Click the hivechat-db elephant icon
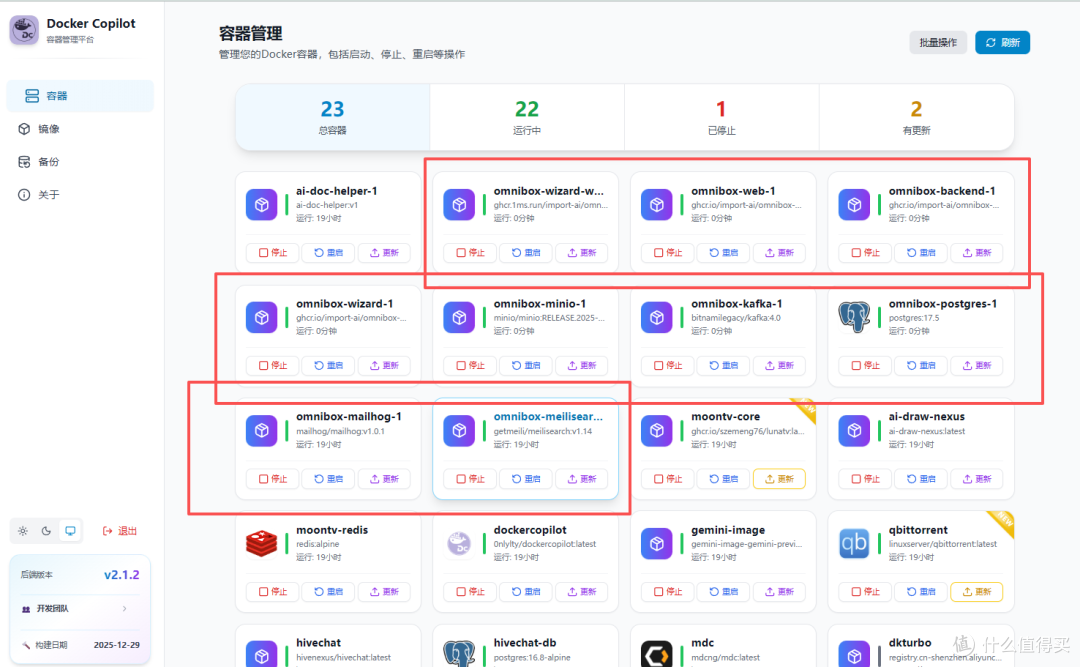The image size is (1080, 667). [x=459, y=653]
